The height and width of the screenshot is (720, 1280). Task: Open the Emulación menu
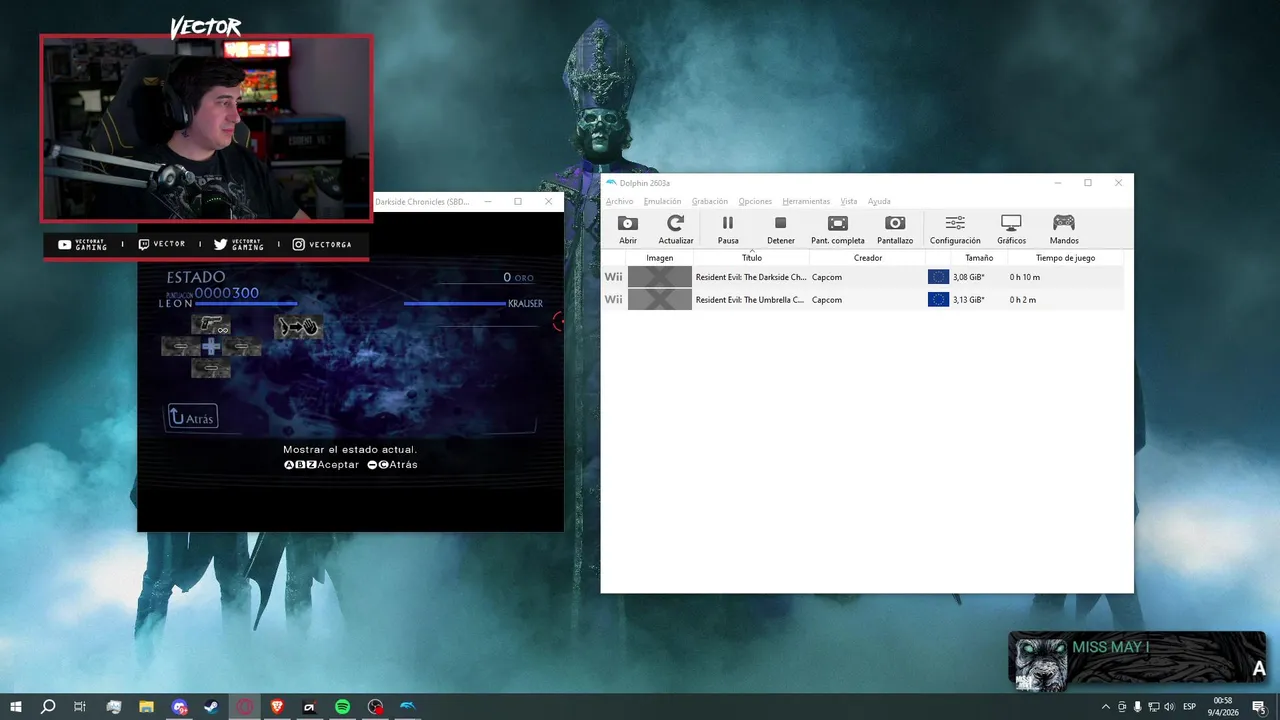(662, 201)
